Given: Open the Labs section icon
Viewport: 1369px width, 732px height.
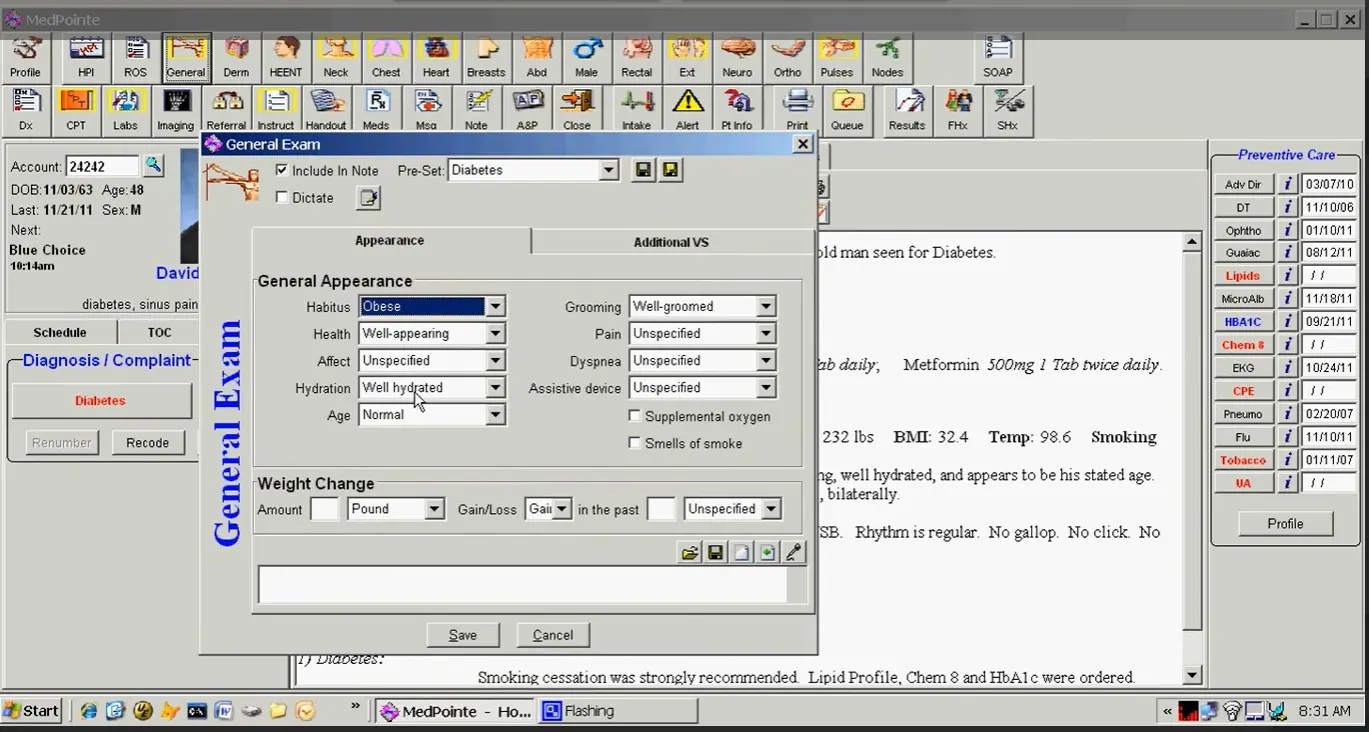Looking at the screenshot, I should click(125, 110).
